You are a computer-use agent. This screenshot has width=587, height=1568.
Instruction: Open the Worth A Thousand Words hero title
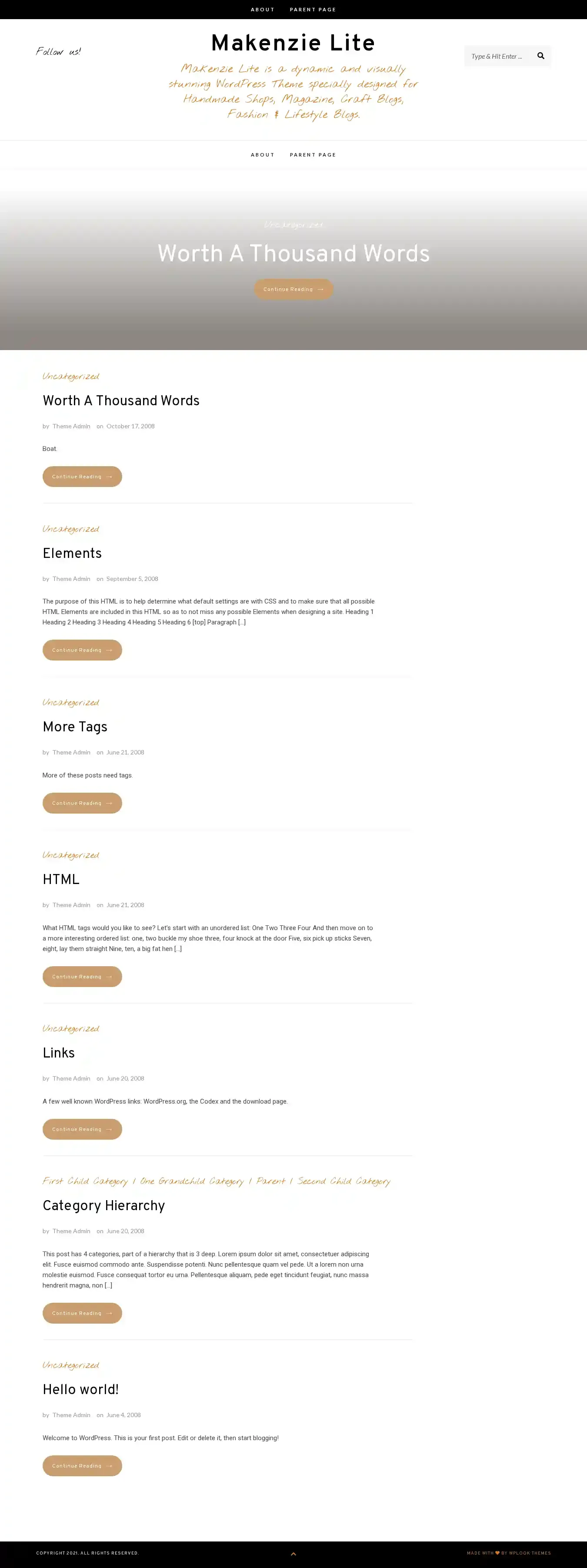coord(293,253)
